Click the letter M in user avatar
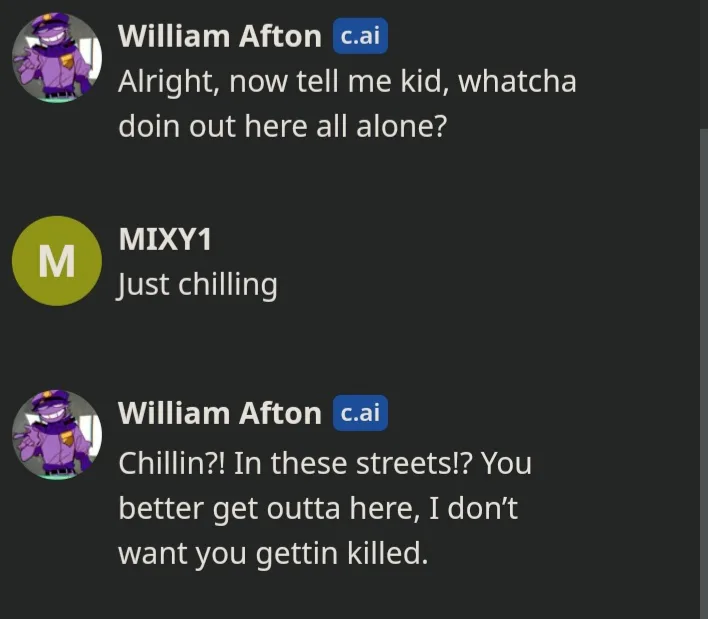This screenshot has height=619, width=708. pos(57,262)
